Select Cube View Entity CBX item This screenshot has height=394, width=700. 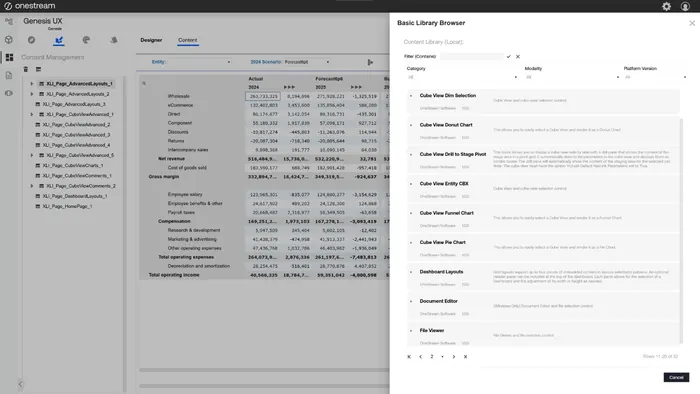(543, 190)
